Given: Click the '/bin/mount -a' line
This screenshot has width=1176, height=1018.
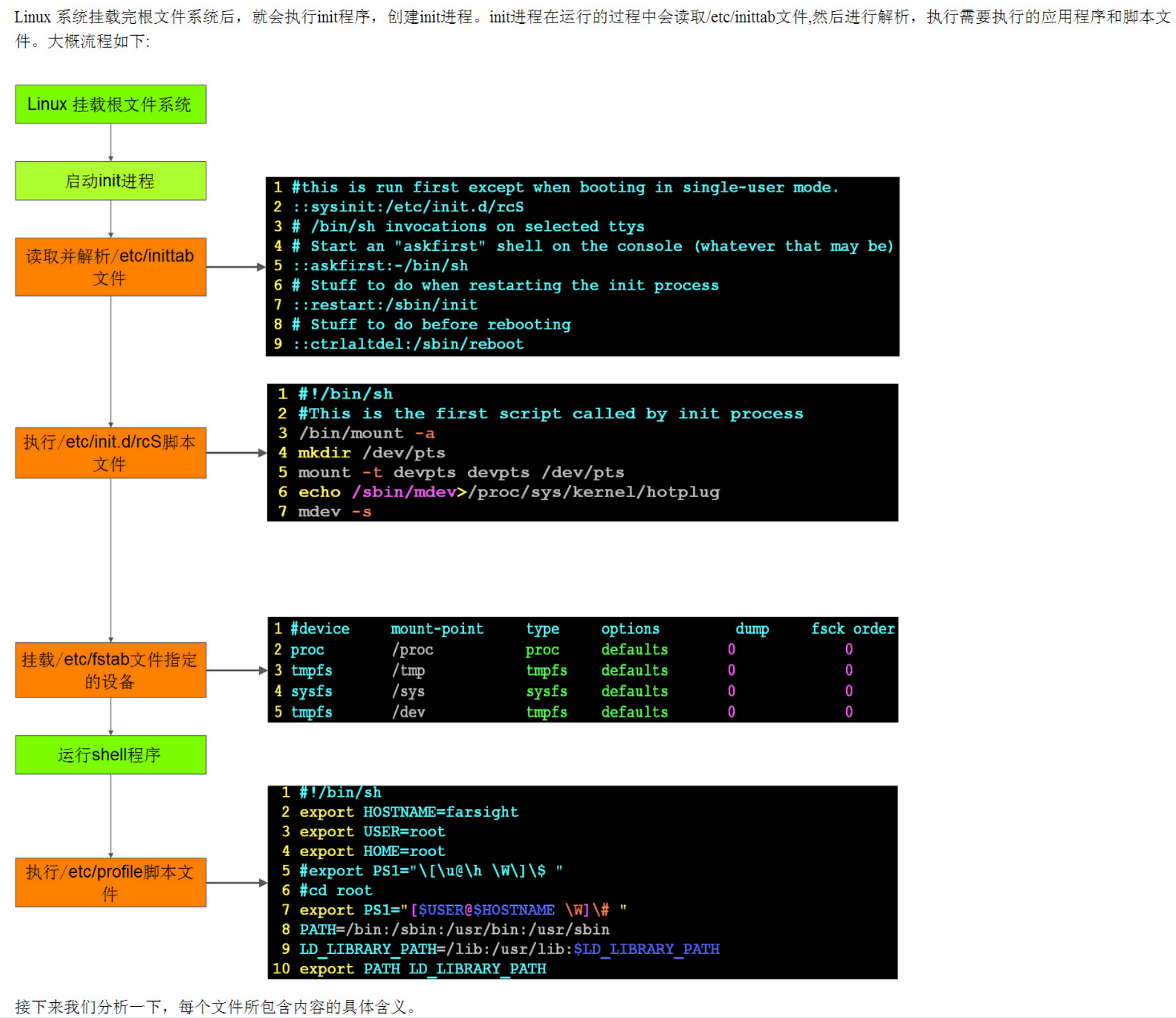Looking at the screenshot, I should [x=366, y=433].
